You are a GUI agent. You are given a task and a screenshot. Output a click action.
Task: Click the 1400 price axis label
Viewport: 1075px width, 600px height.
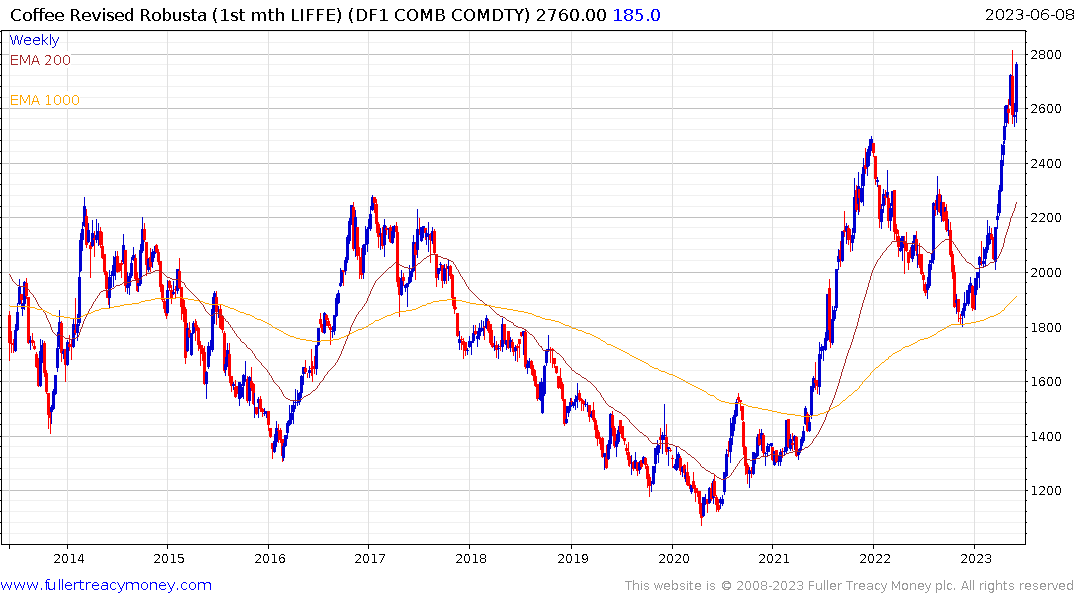point(1047,437)
